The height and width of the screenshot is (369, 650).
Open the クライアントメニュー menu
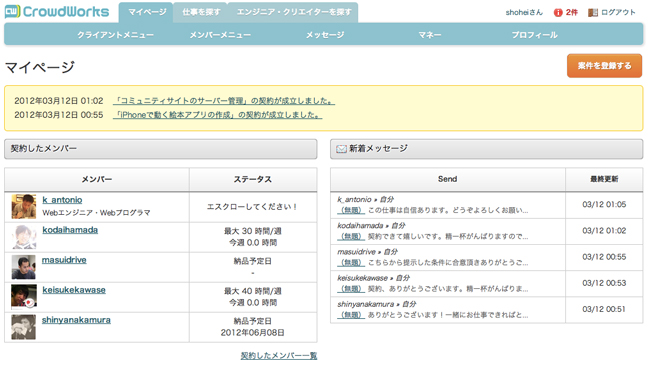115,35
